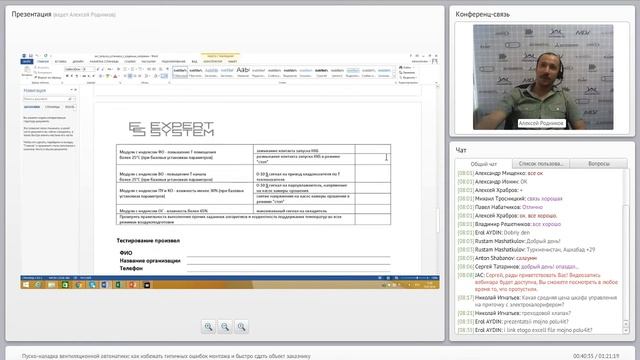The width and height of the screenshot is (640, 360).
Task: Switch to the Вопросы chat tab
Action: pos(598,164)
